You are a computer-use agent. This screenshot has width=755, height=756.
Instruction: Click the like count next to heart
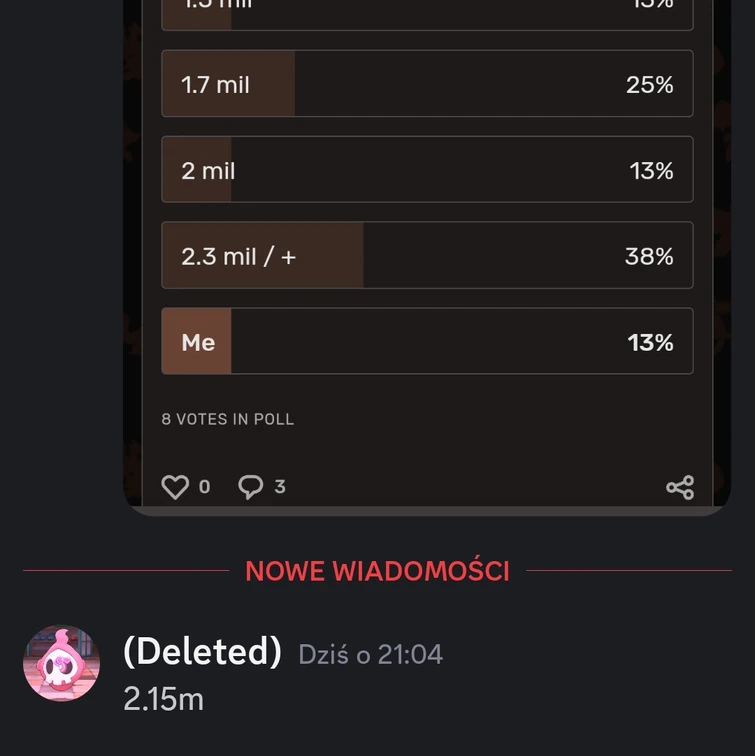205,487
